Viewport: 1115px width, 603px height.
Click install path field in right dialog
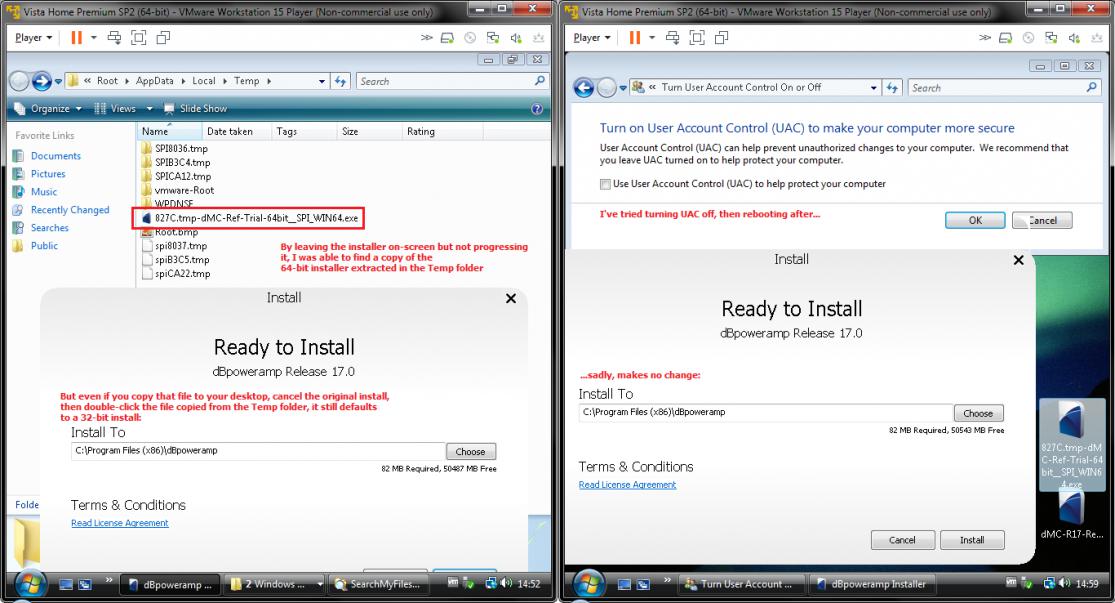(766, 412)
